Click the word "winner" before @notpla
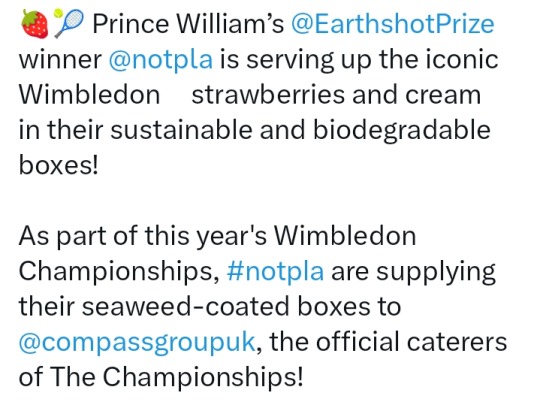 click(x=60, y=60)
